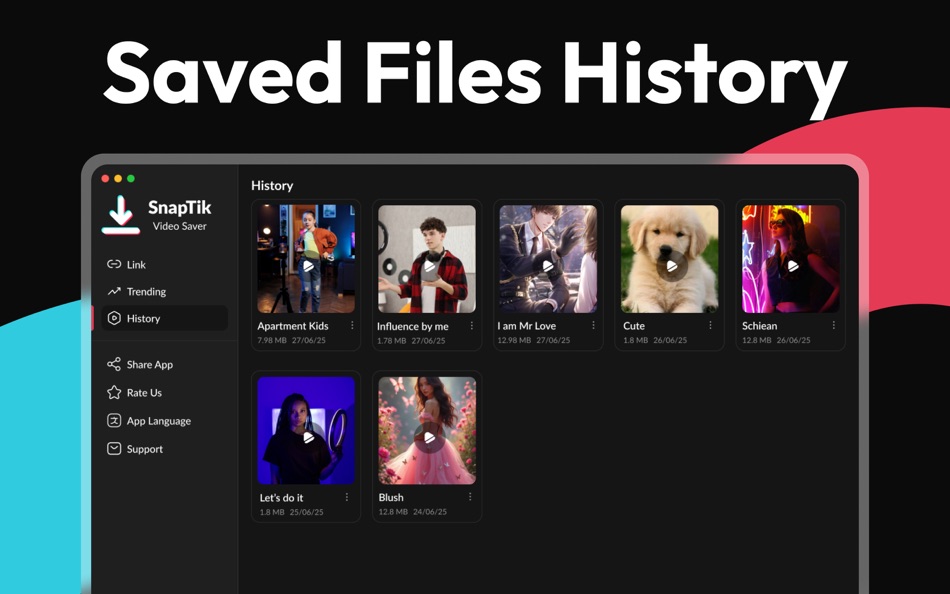
Task: Click the 7.98 MB file size
Action: (x=271, y=341)
